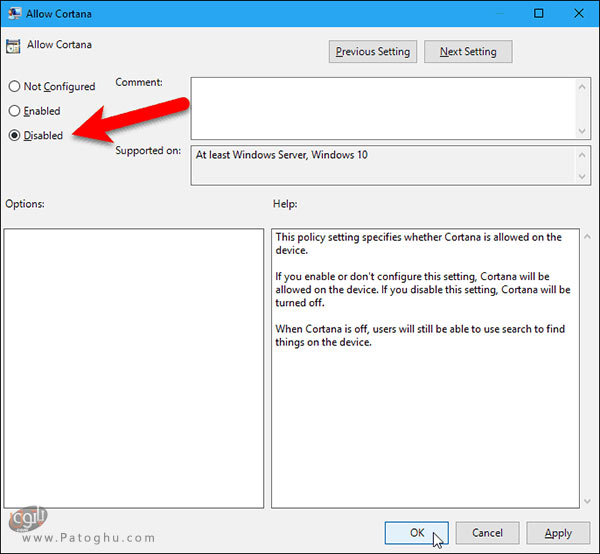The image size is (600, 554).
Task: Go to Next Setting
Action: click(468, 52)
